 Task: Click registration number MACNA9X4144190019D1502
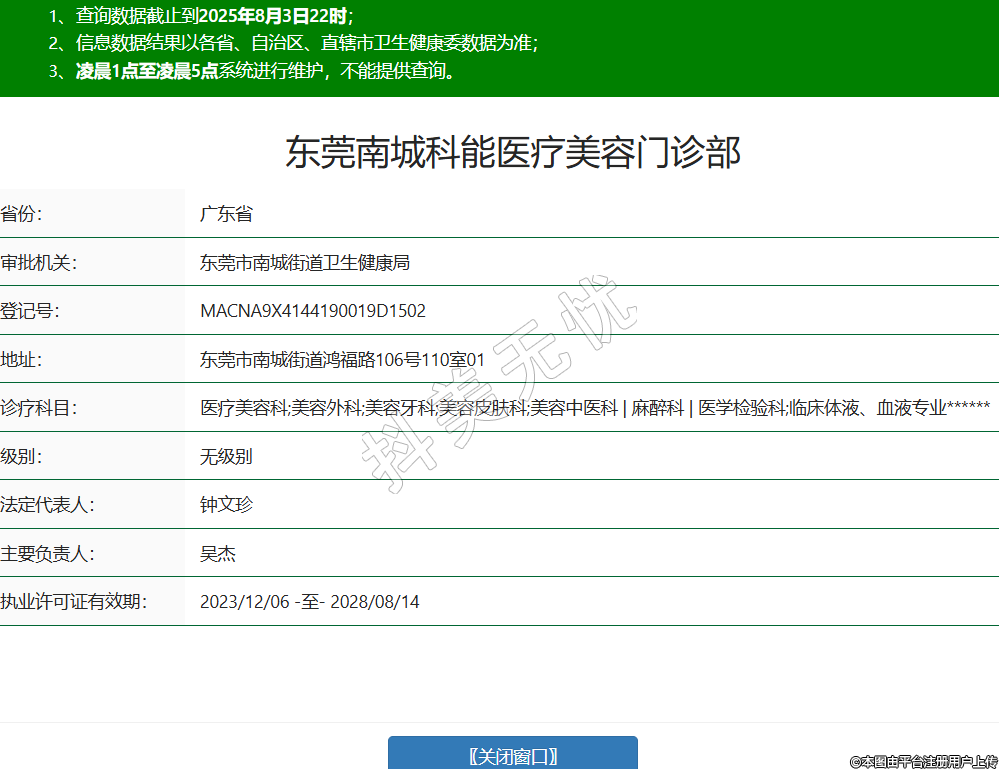(313, 311)
